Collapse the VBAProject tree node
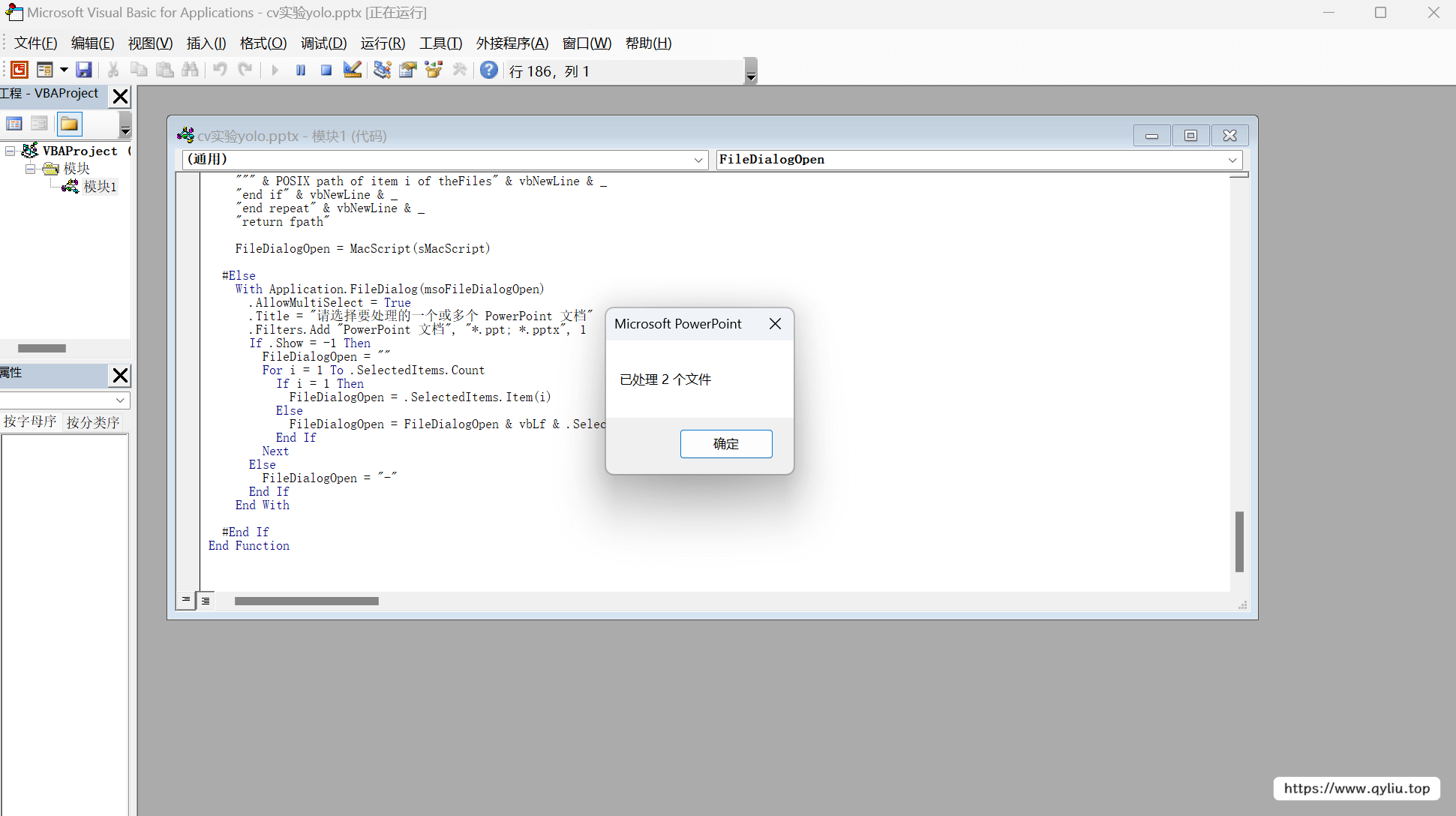The width and height of the screenshot is (1456, 816). (11, 151)
